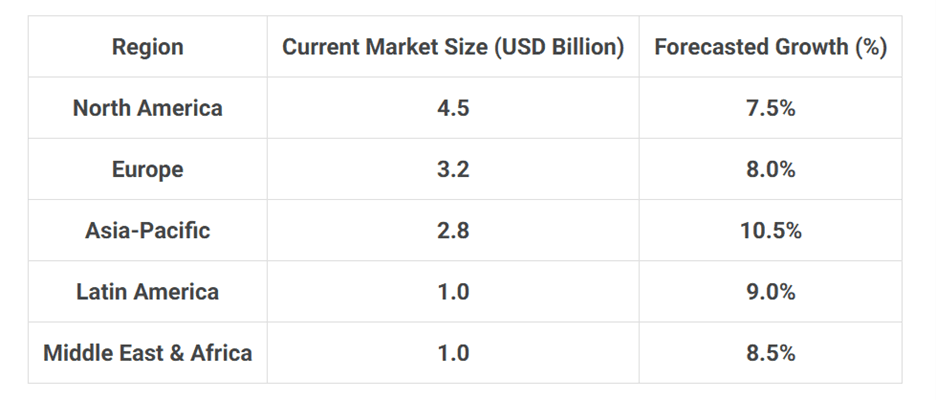Select the 10.5% forecasted growth value
The width and height of the screenshot is (936, 400).
tap(770, 230)
